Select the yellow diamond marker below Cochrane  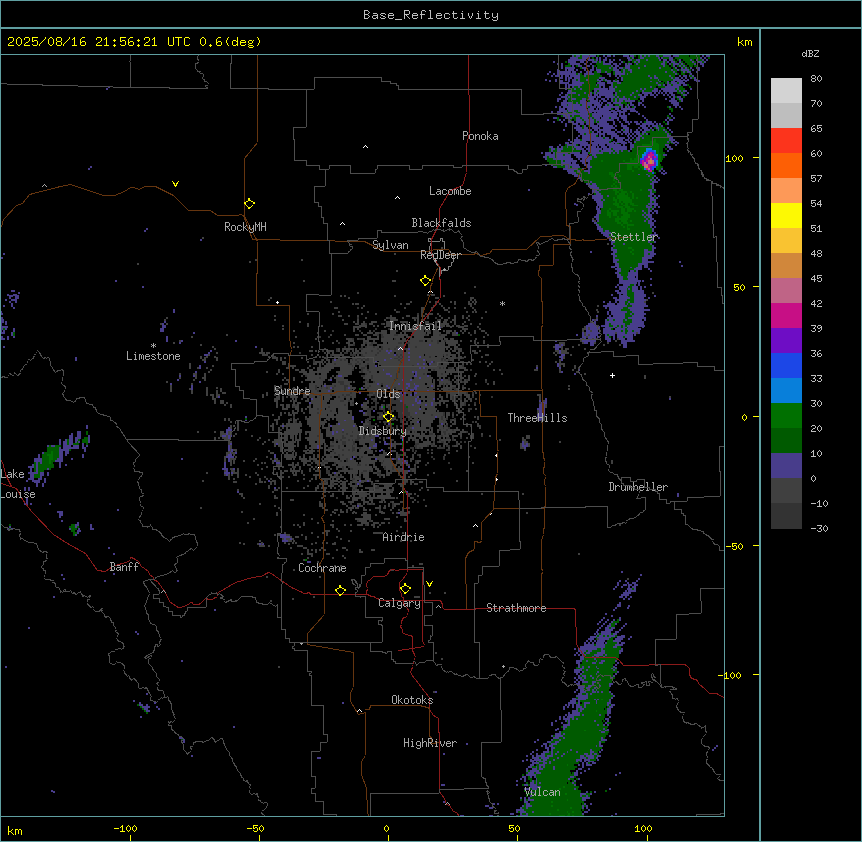(340, 590)
